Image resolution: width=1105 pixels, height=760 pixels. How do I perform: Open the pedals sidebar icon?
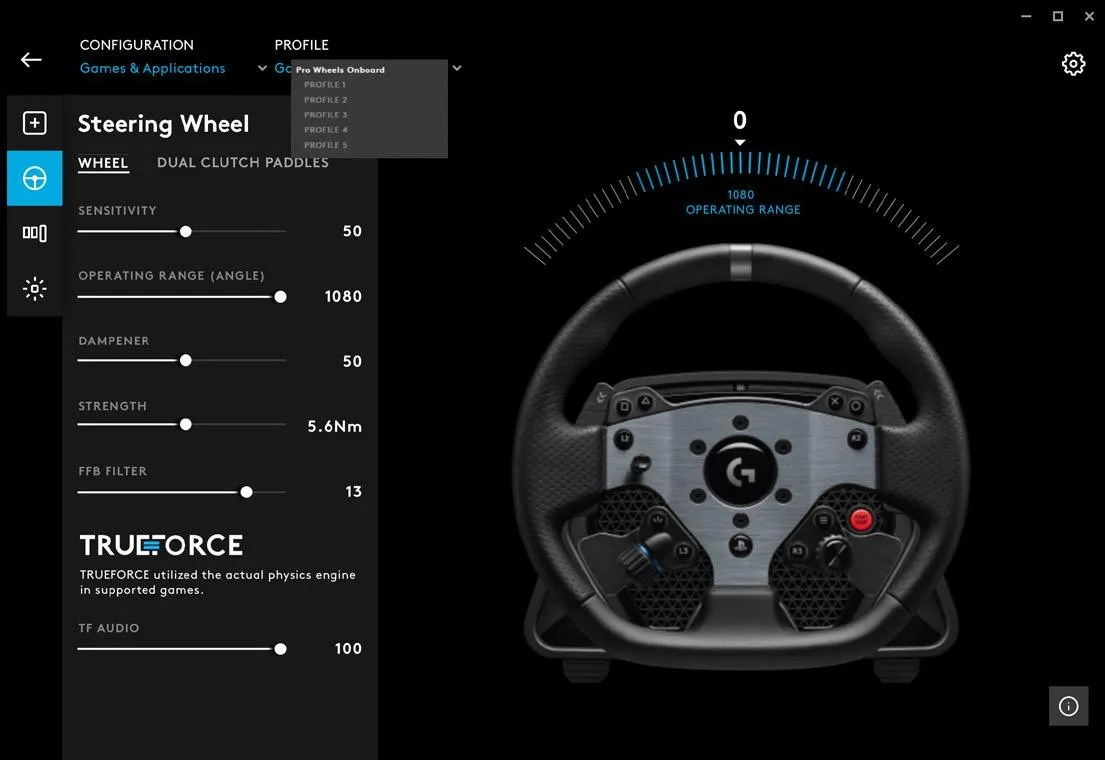pos(35,233)
